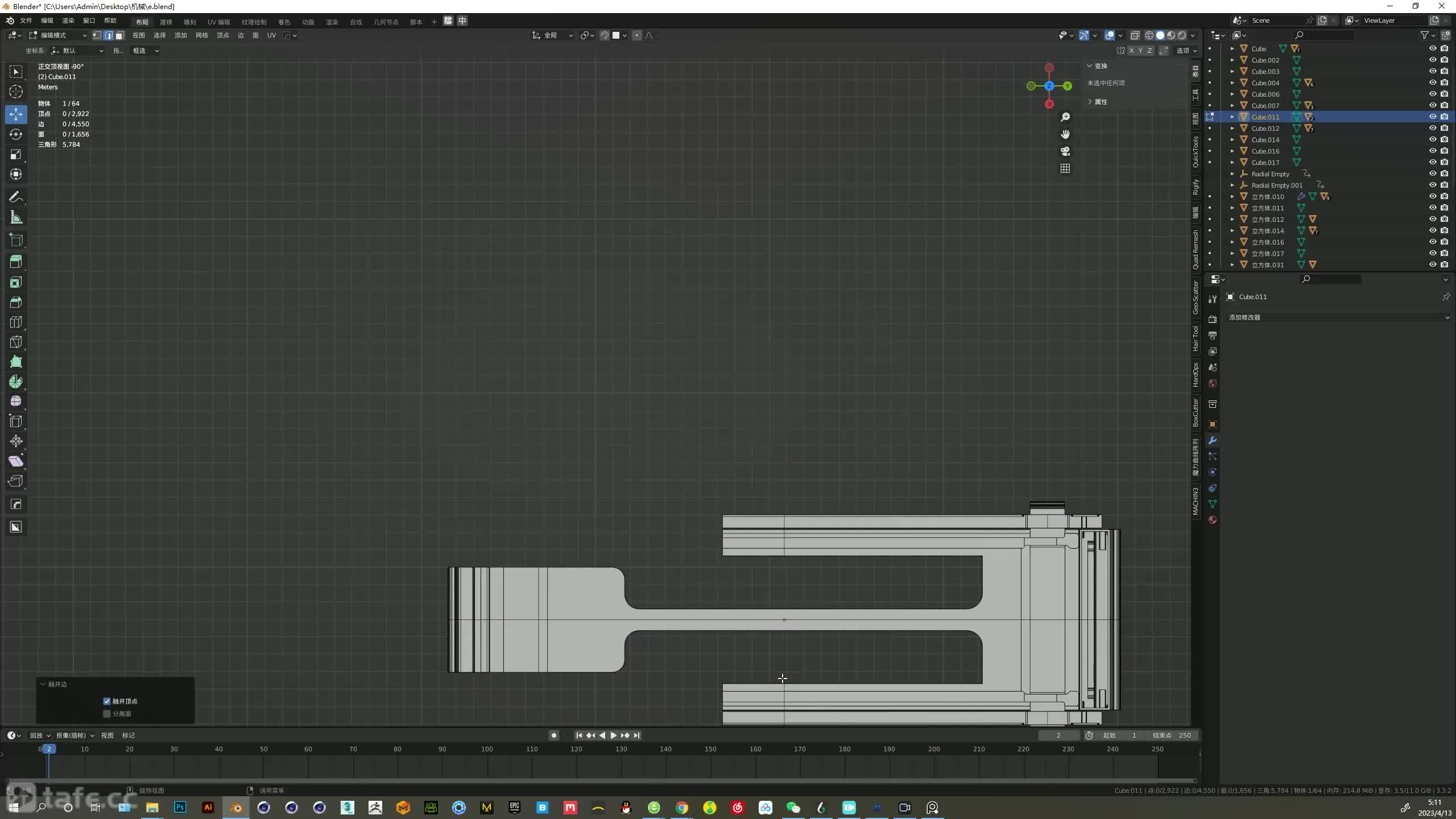1456x819 pixels.
Task: Choose the Loop Cut tool
Action: (16, 322)
